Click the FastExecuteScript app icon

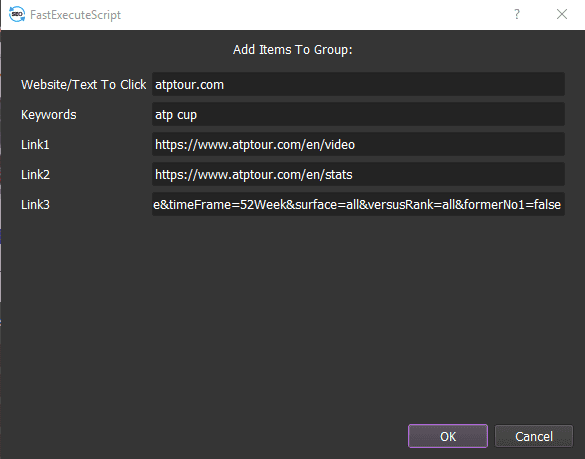17,15
